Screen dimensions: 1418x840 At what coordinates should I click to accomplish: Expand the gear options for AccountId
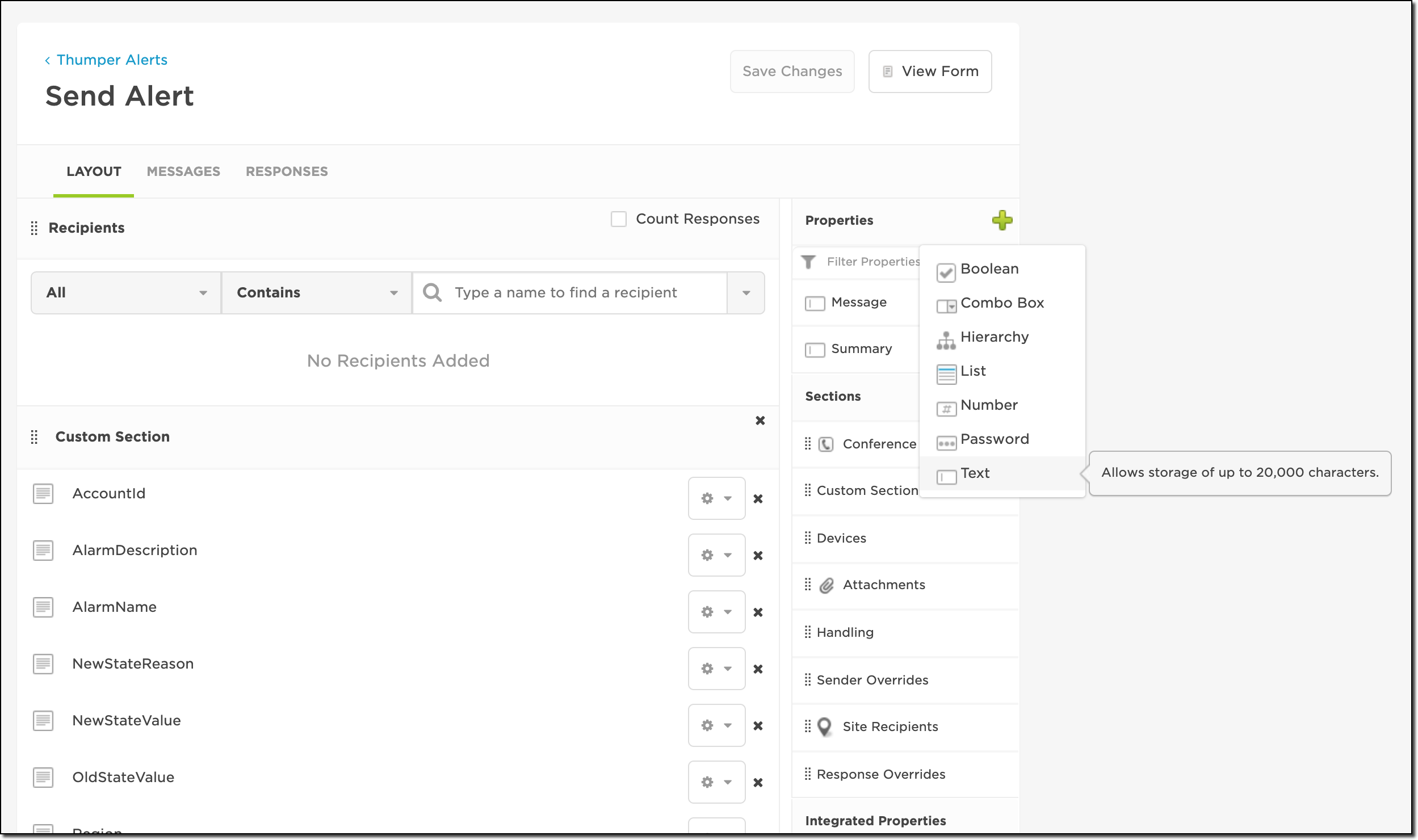tap(716, 498)
